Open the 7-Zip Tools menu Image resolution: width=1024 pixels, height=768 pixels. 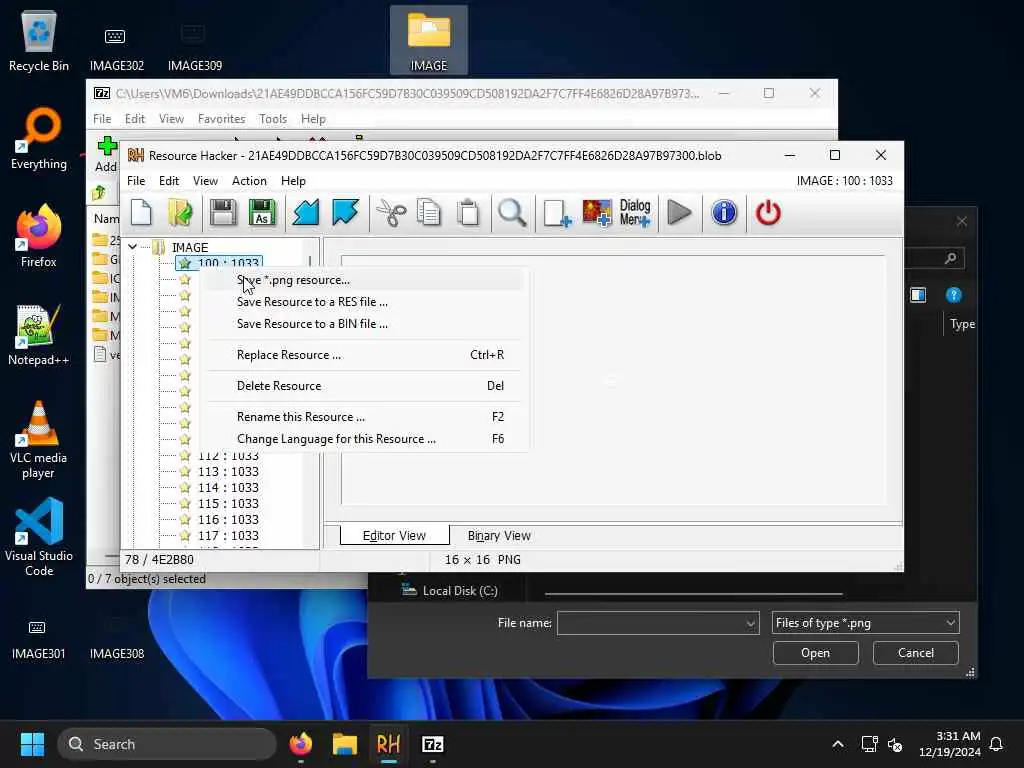click(x=272, y=119)
